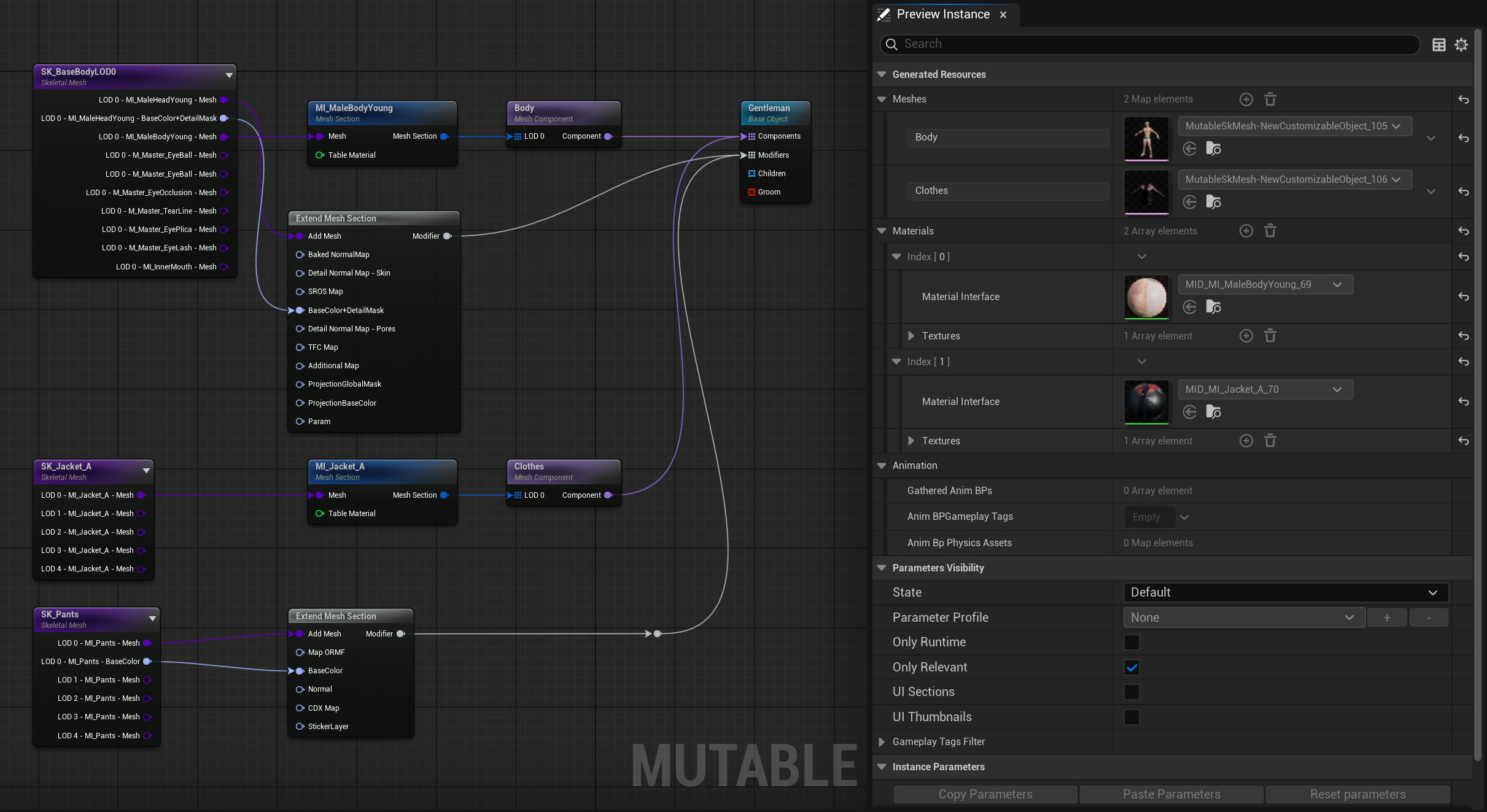The width and height of the screenshot is (1487, 812).
Task: Collapse the Animation section
Action: click(x=882, y=465)
